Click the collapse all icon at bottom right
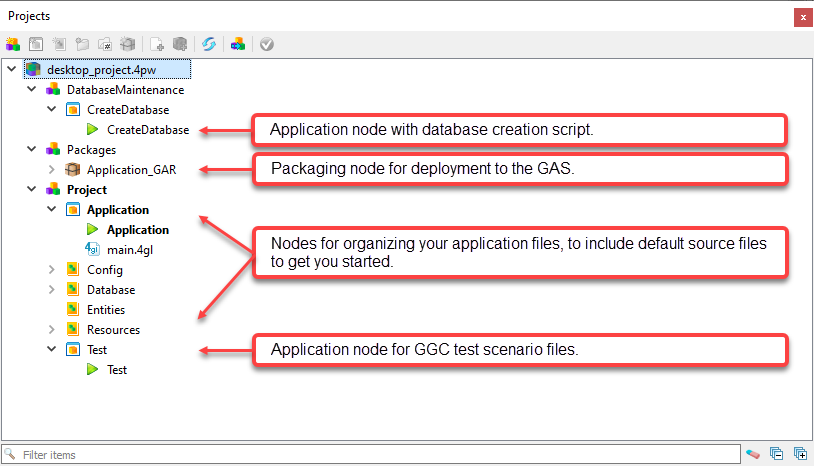The width and height of the screenshot is (814, 466). coord(777,455)
